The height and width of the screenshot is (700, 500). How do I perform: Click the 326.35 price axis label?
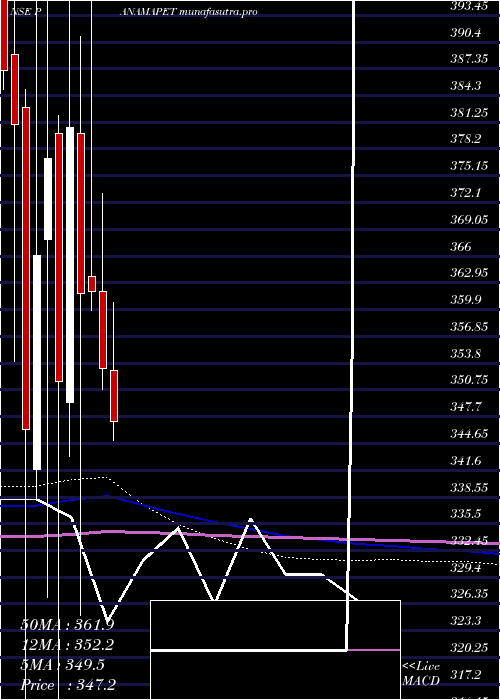pyautogui.click(x=471, y=594)
